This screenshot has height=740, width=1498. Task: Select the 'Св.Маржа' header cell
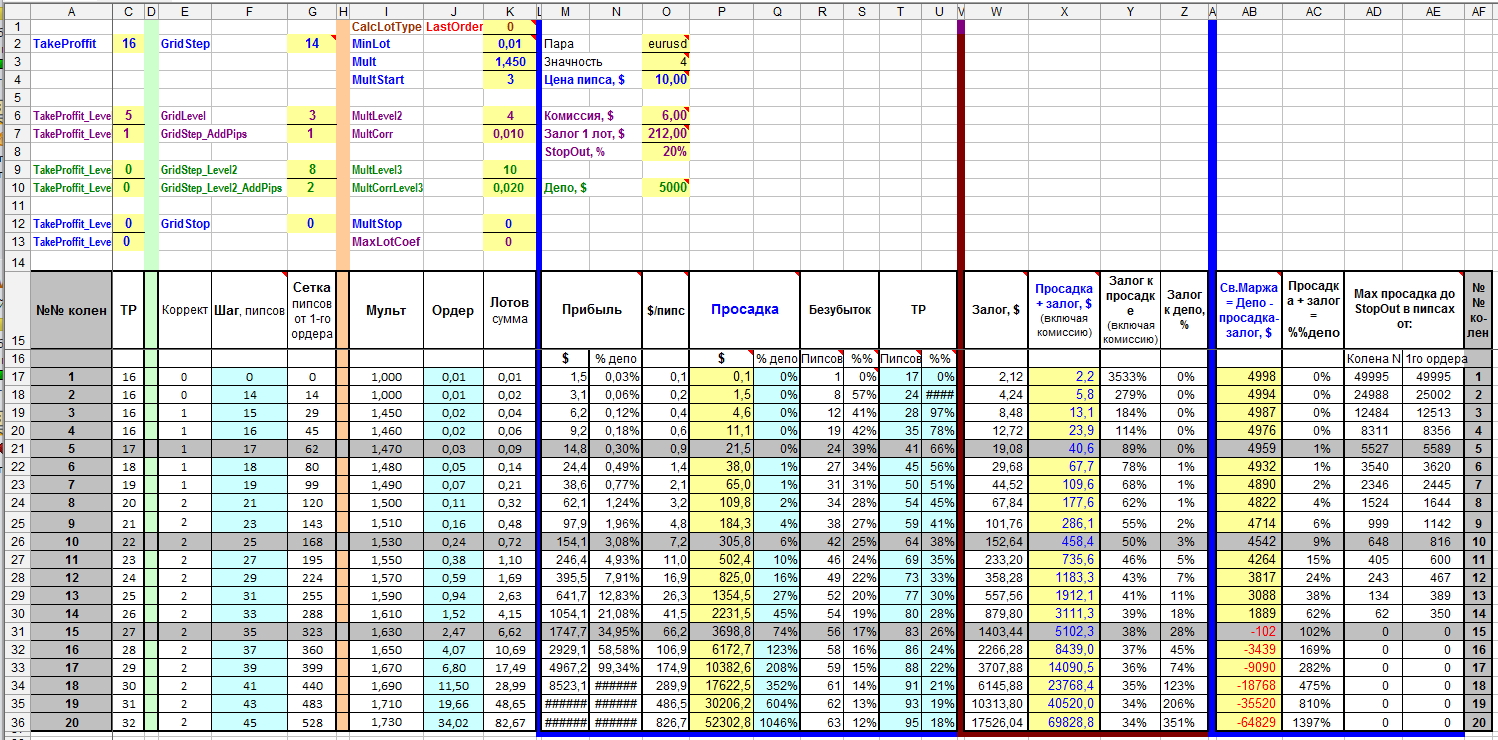(1249, 310)
